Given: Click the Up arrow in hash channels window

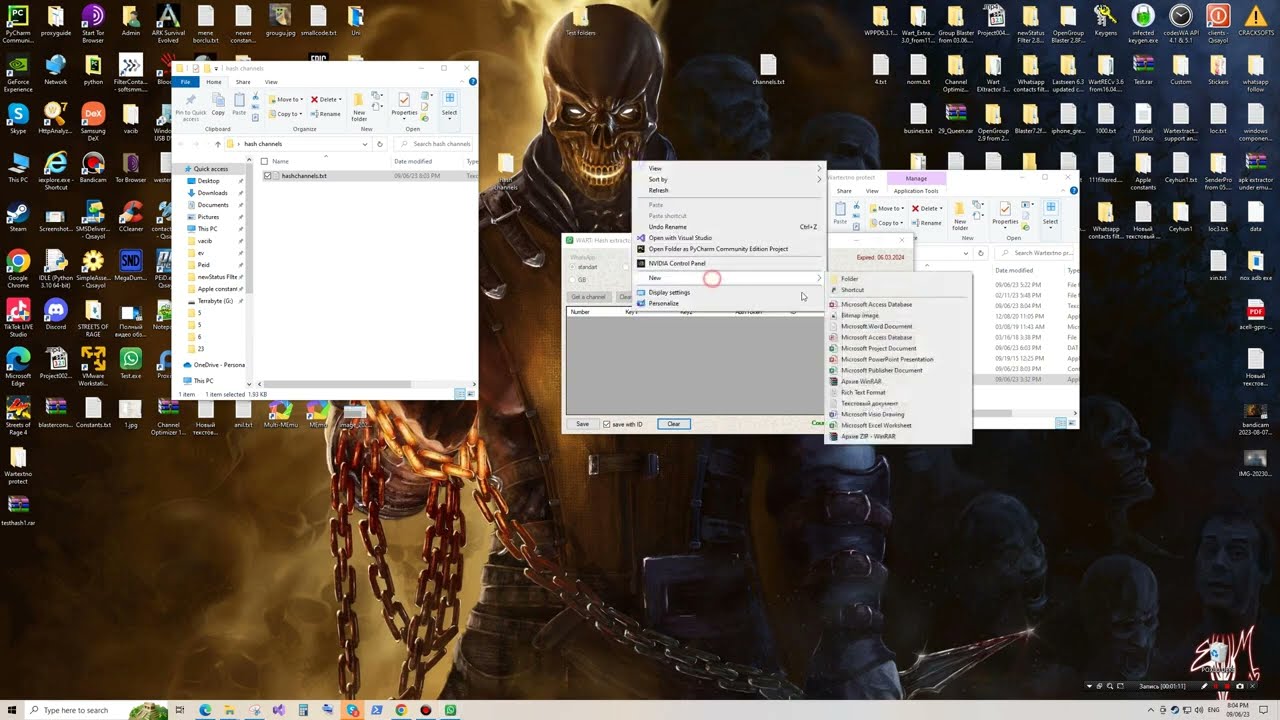Looking at the screenshot, I should 217,144.
